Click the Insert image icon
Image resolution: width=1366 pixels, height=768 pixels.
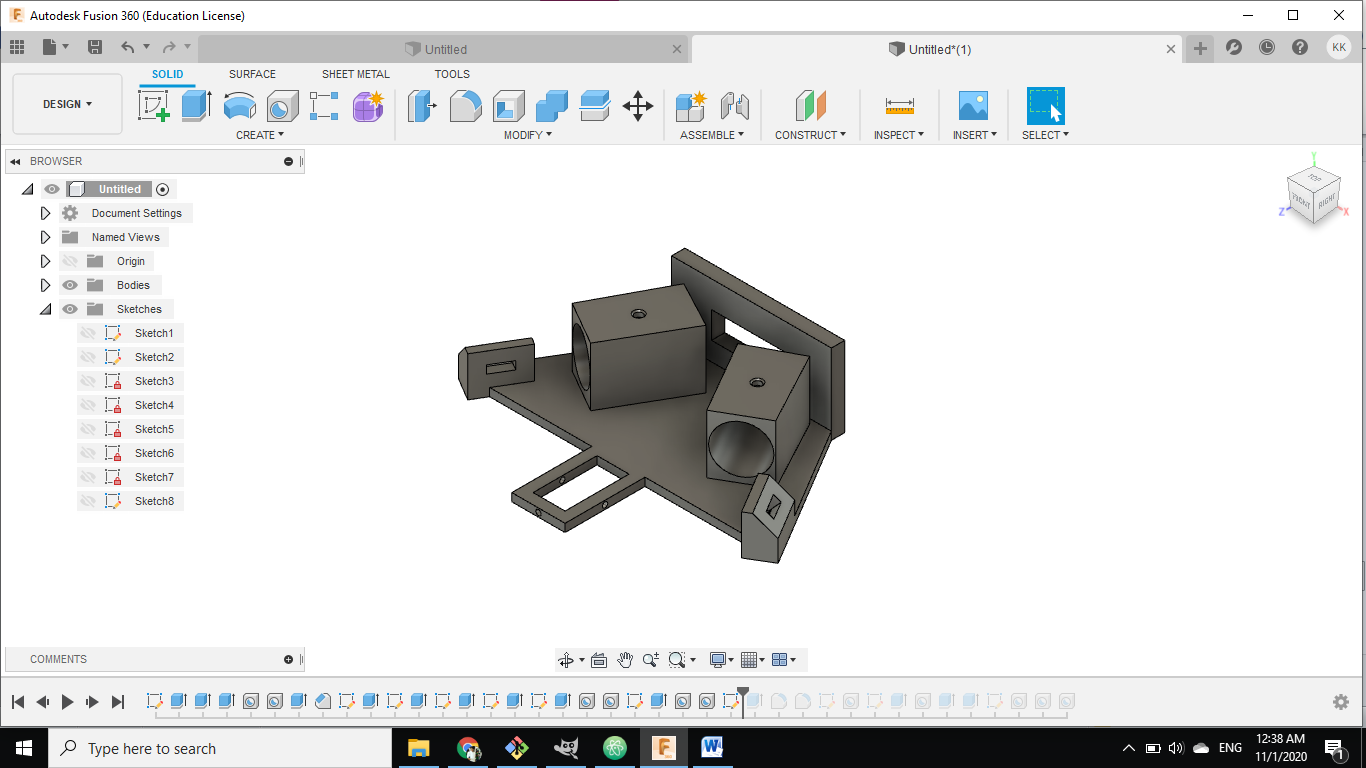[x=972, y=105]
